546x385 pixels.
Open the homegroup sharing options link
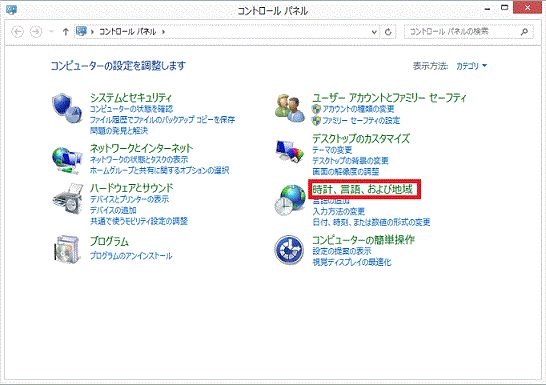pos(159,171)
